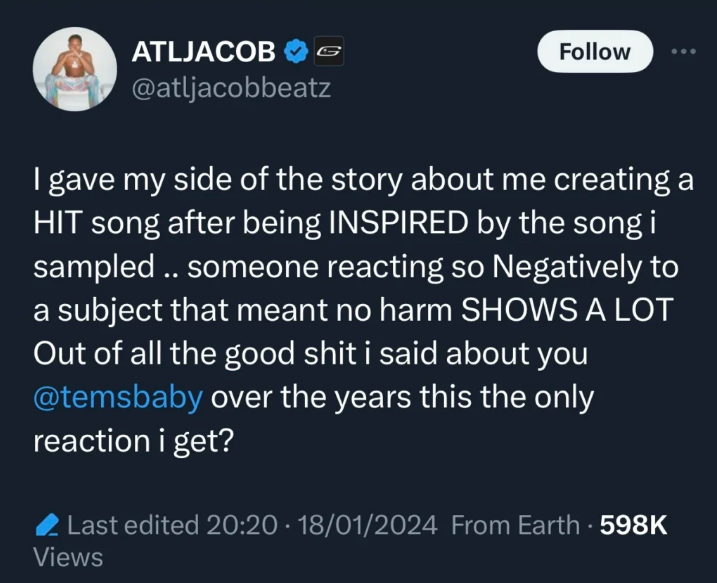Open the @atljacobbeatz handle link
This screenshot has width=717, height=583.
231,88
